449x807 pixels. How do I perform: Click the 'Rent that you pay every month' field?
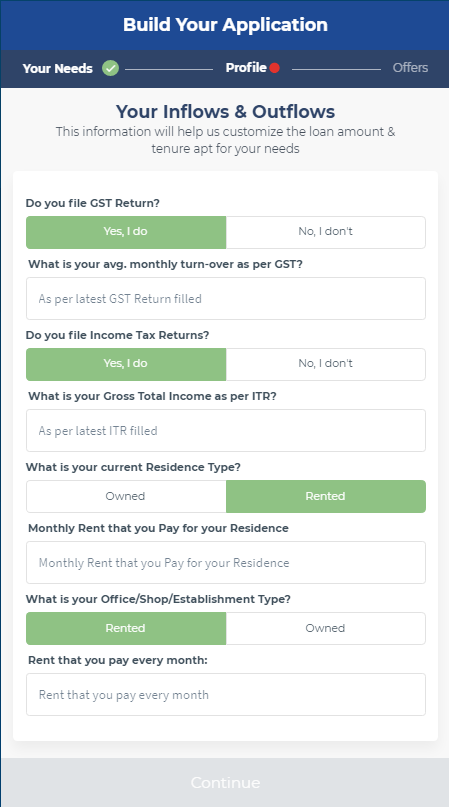click(x=226, y=694)
